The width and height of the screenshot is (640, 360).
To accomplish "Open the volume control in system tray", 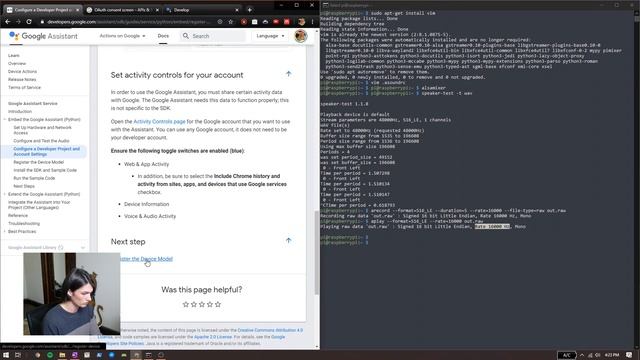I will 598,355.
